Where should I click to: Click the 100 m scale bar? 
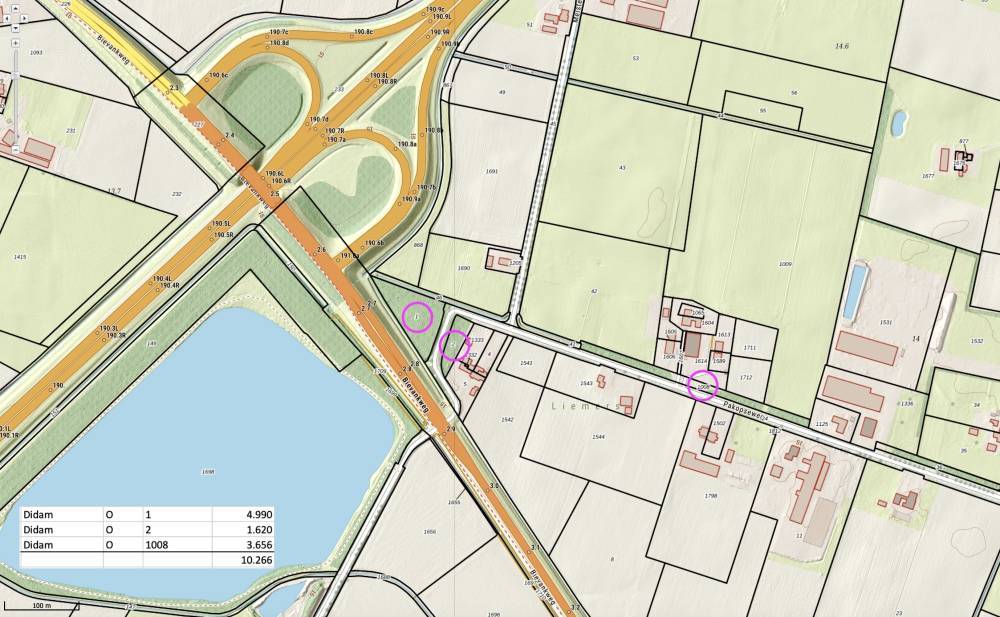[42, 606]
